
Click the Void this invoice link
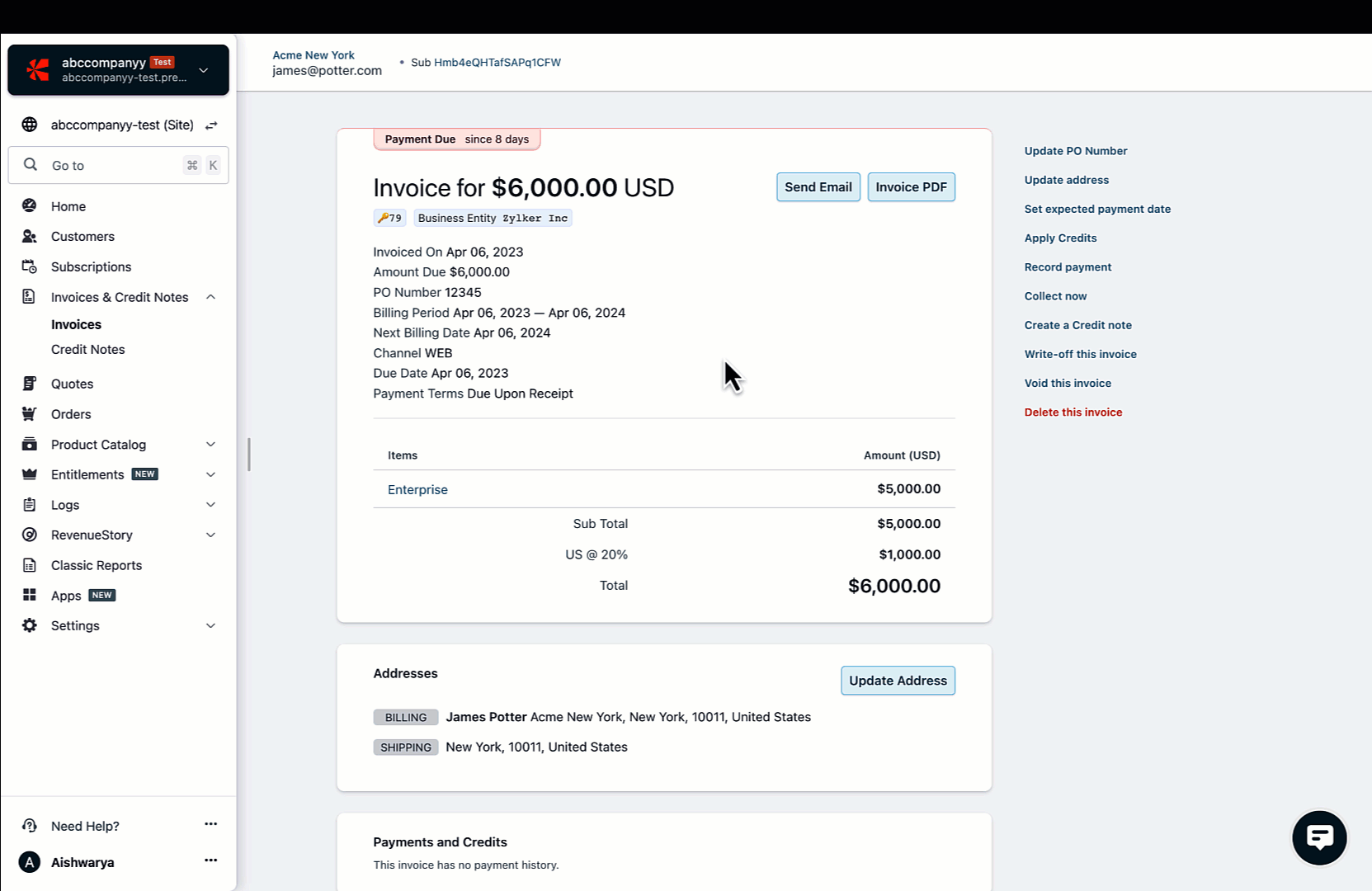click(1068, 384)
